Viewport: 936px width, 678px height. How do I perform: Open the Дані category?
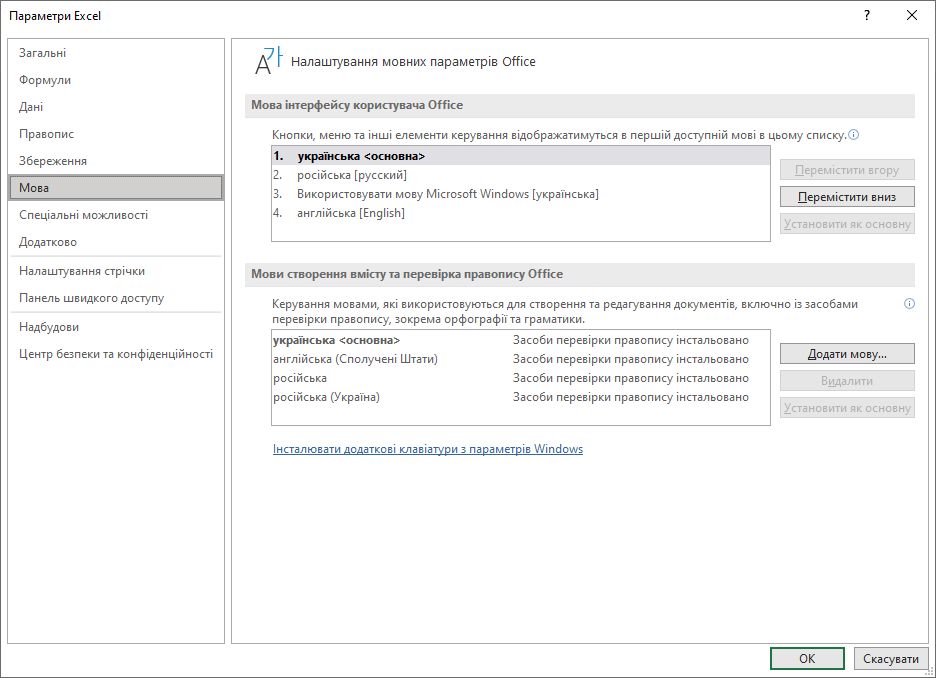(x=116, y=107)
